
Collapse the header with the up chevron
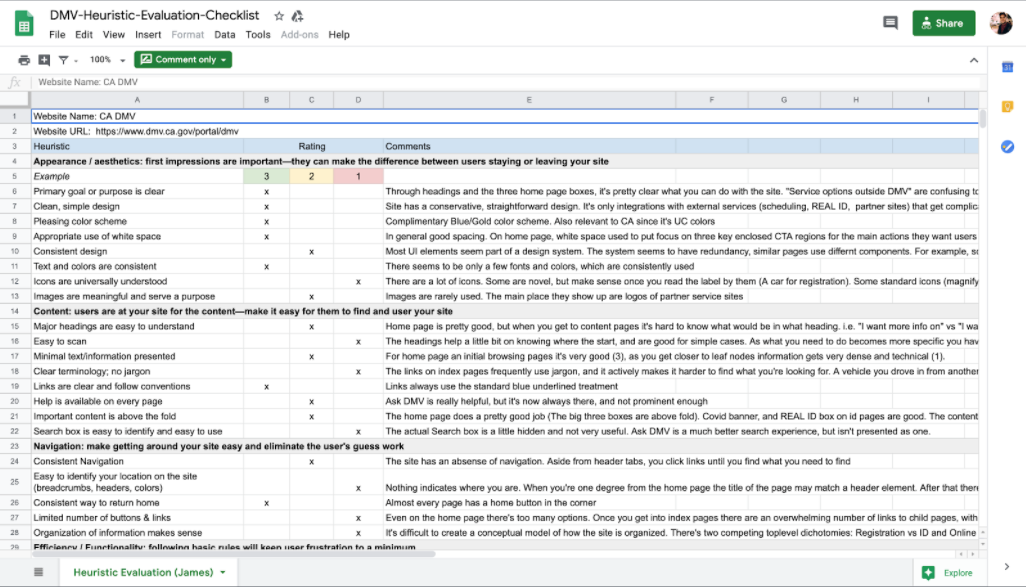click(974, 60)
